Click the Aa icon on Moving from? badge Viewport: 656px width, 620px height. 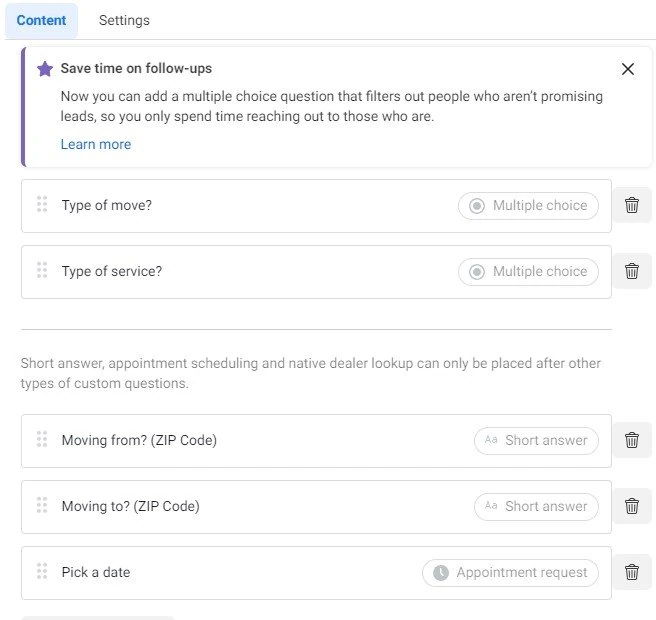tap(491, 440)
